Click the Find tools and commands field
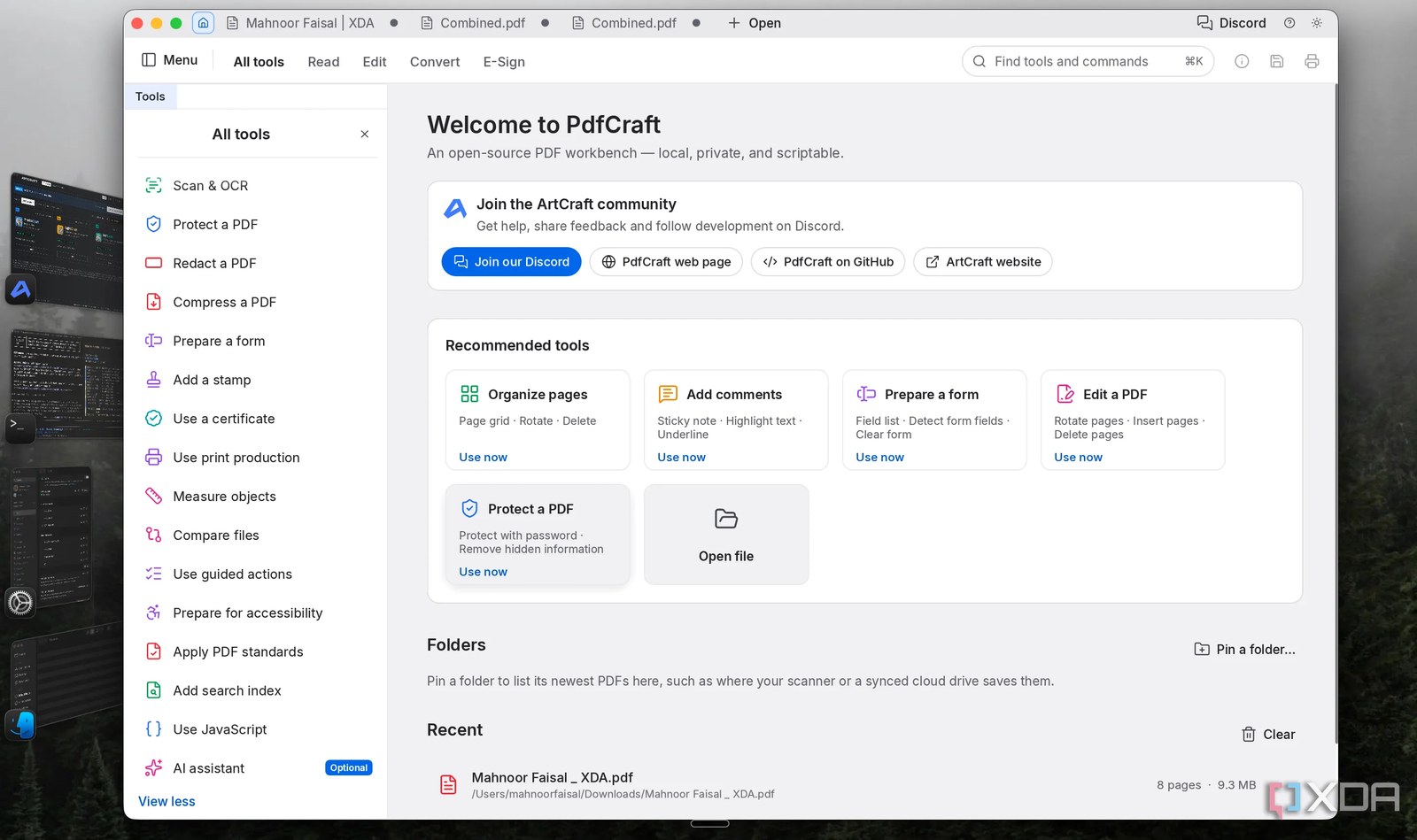 (x=1088, y=61)
